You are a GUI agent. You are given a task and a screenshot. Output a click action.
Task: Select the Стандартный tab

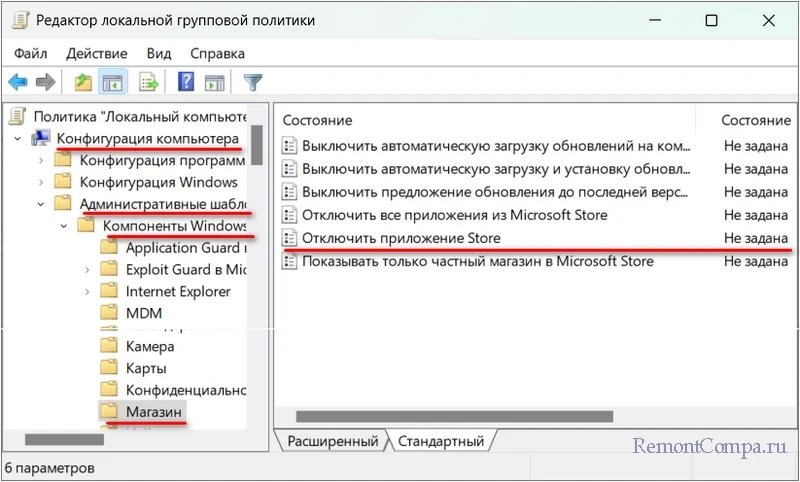point(441,441)
